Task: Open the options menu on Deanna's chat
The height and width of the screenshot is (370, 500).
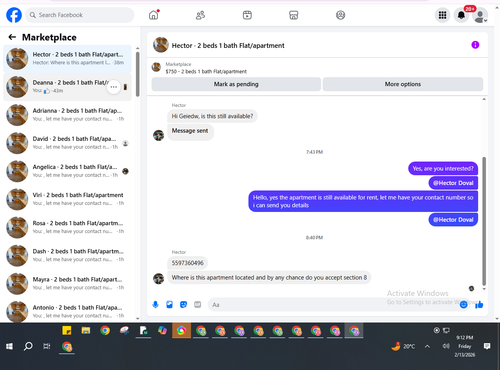Action: pos(114,87)
